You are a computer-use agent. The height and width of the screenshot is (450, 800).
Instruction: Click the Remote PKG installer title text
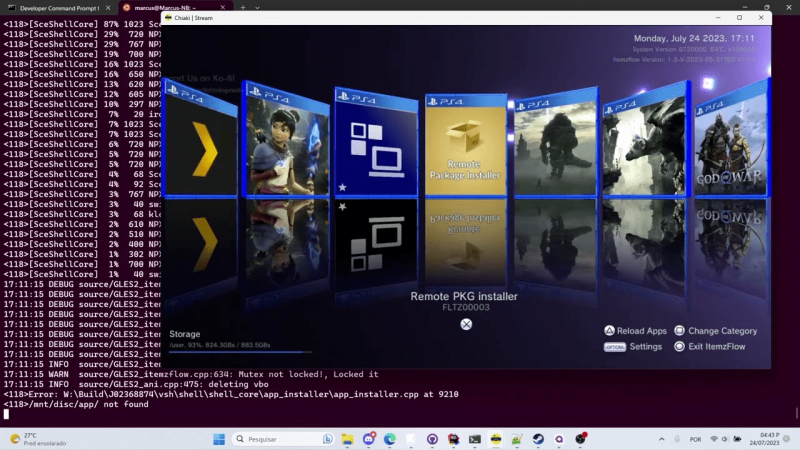464,296
